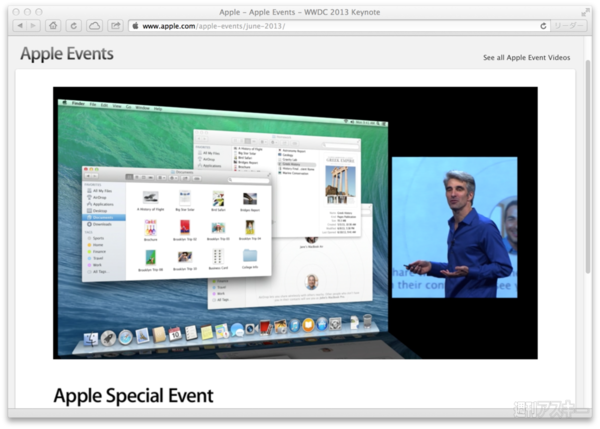Open the Home page via house icon
Image resolution: width=600 pixels, height=429 pixels.
(x=53, y=26)
